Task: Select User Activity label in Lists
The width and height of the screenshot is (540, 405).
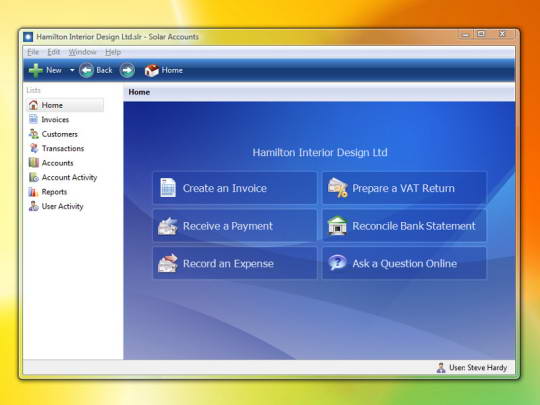Action: point(62,206)
